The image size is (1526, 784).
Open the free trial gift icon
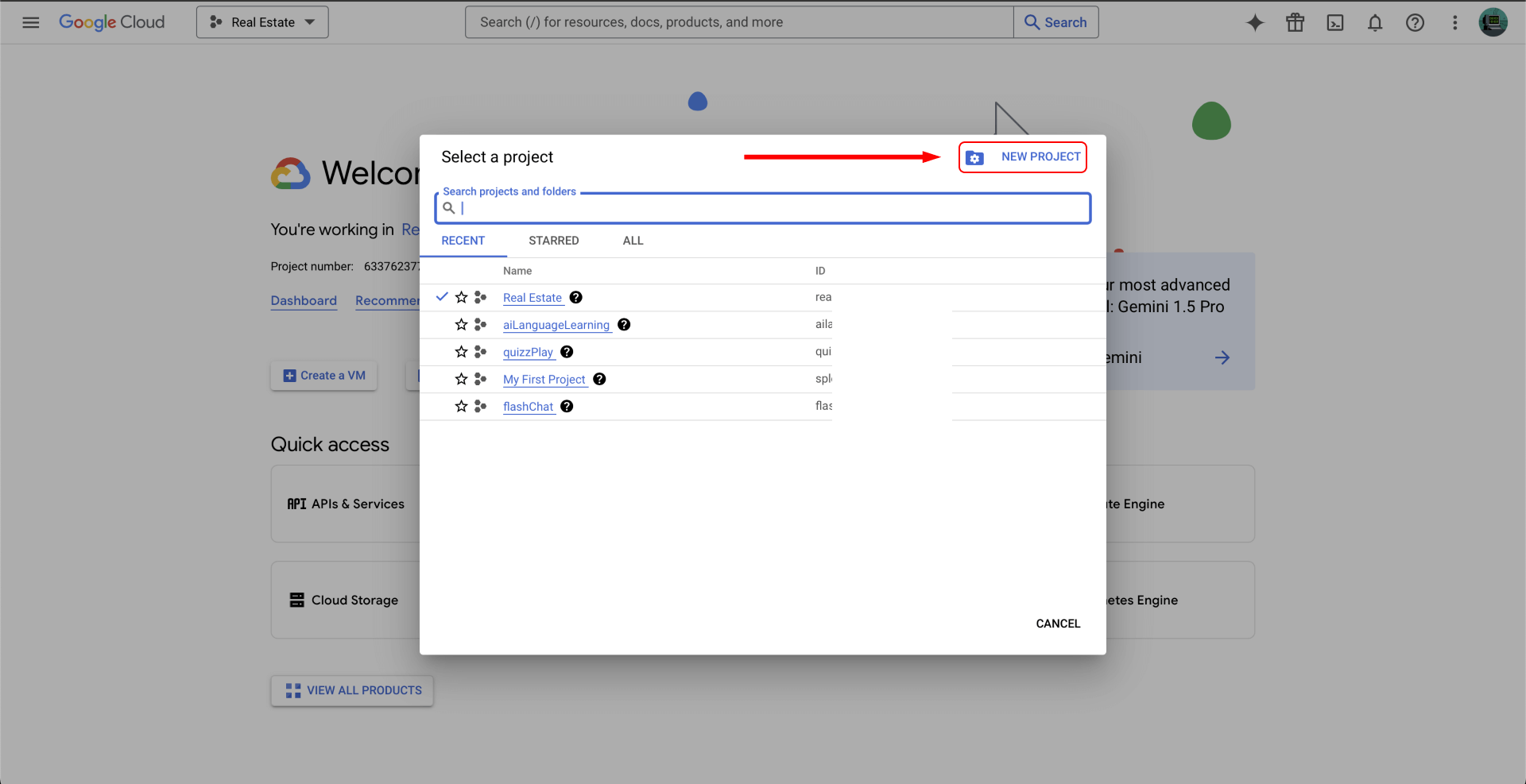coord(1295,22)
